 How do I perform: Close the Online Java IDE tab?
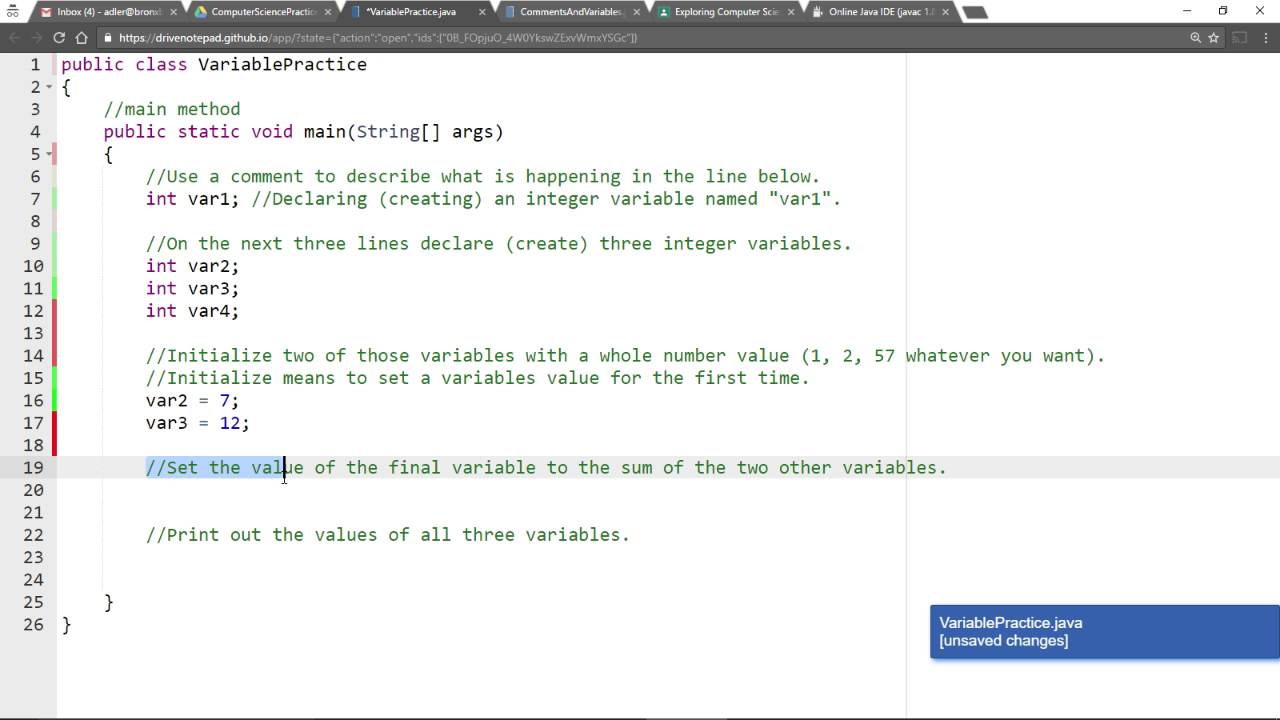point(945,12)
